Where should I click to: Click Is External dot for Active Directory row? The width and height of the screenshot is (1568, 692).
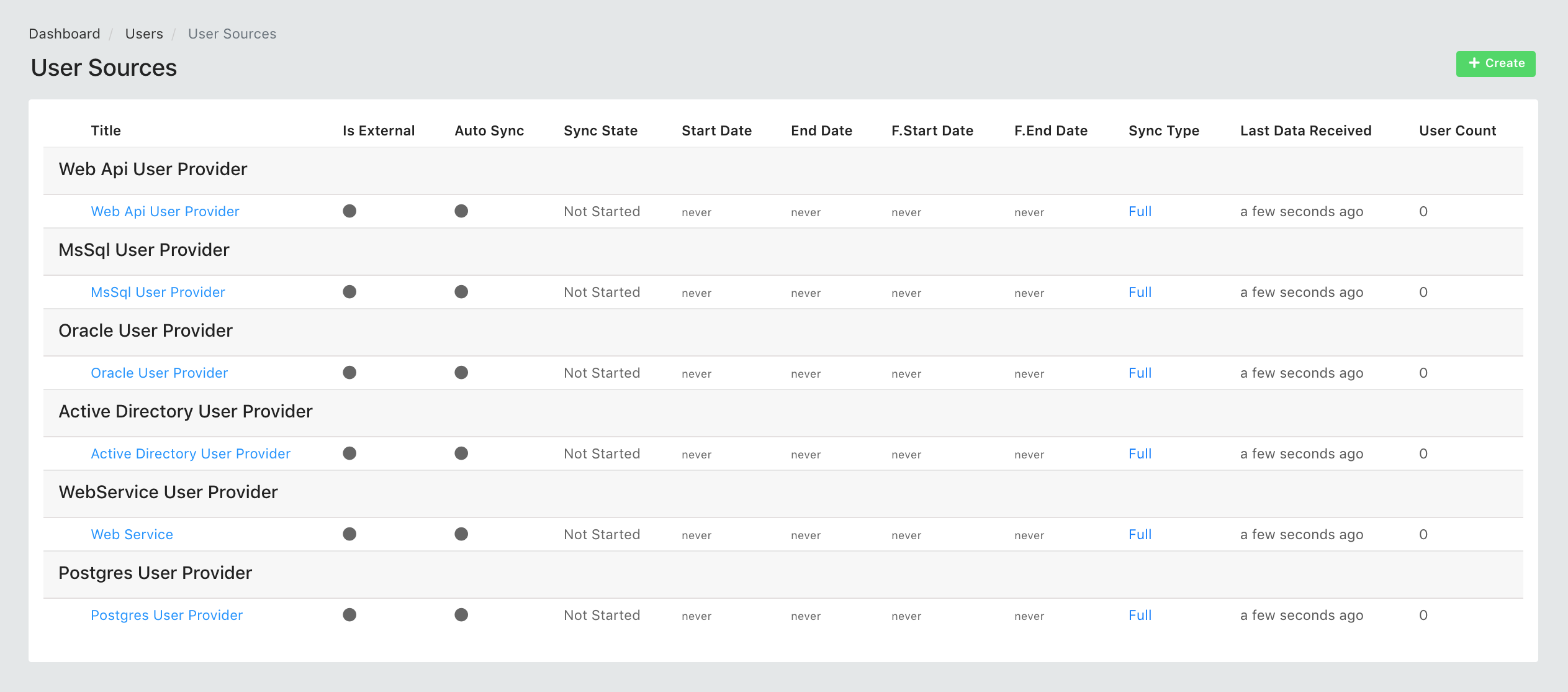click(349, 453)
